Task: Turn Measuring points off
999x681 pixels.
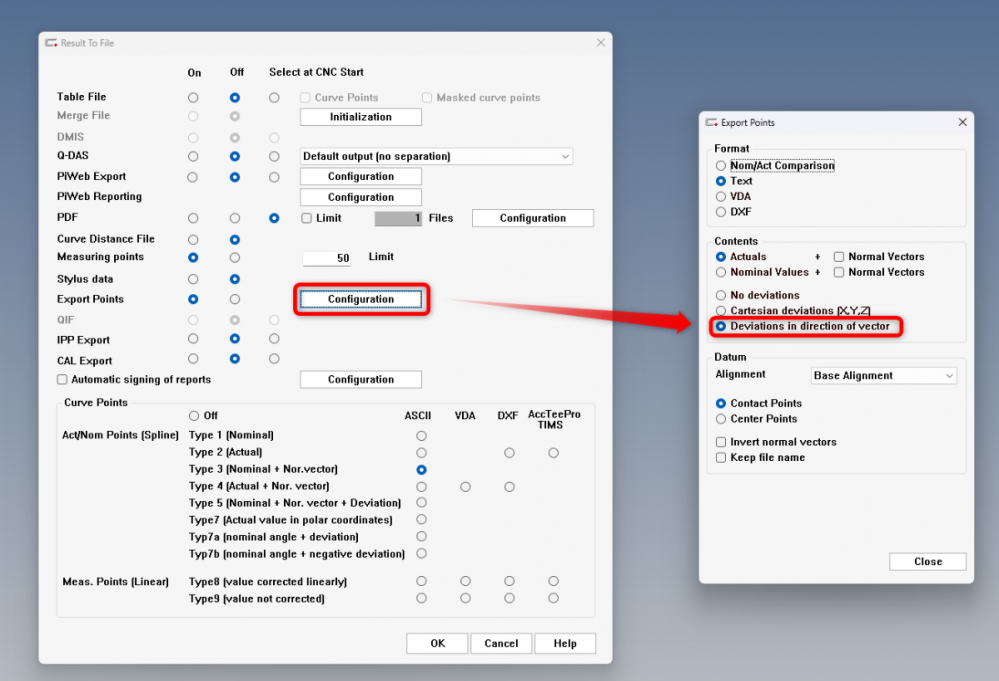Action: point(235,257)
